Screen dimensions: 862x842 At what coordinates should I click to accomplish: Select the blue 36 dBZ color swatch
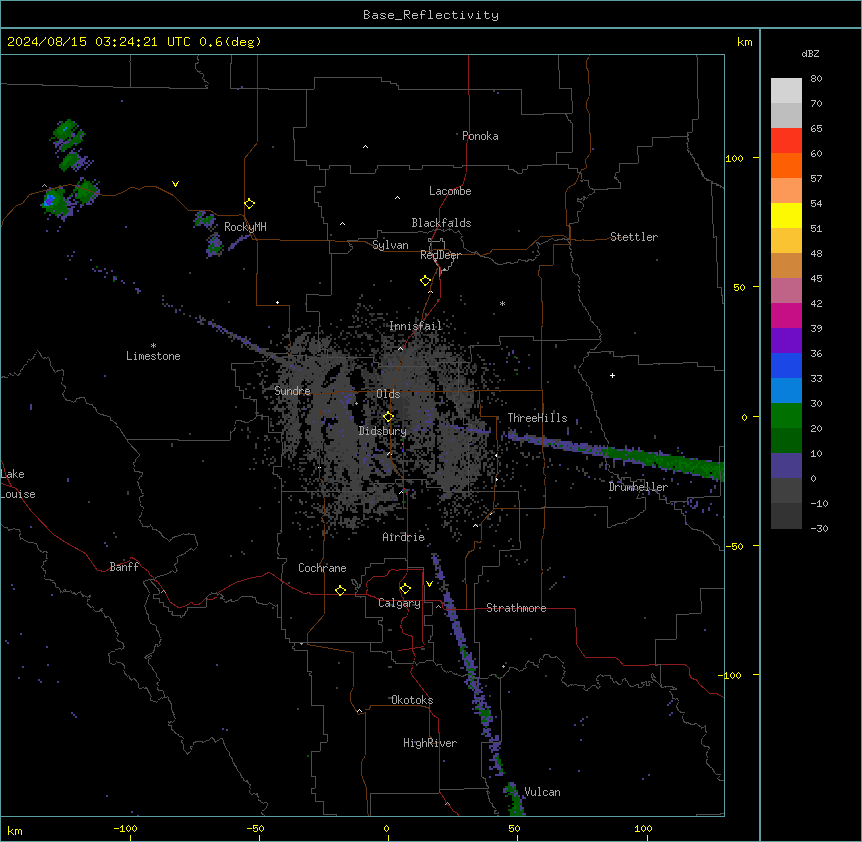(786, 365)
